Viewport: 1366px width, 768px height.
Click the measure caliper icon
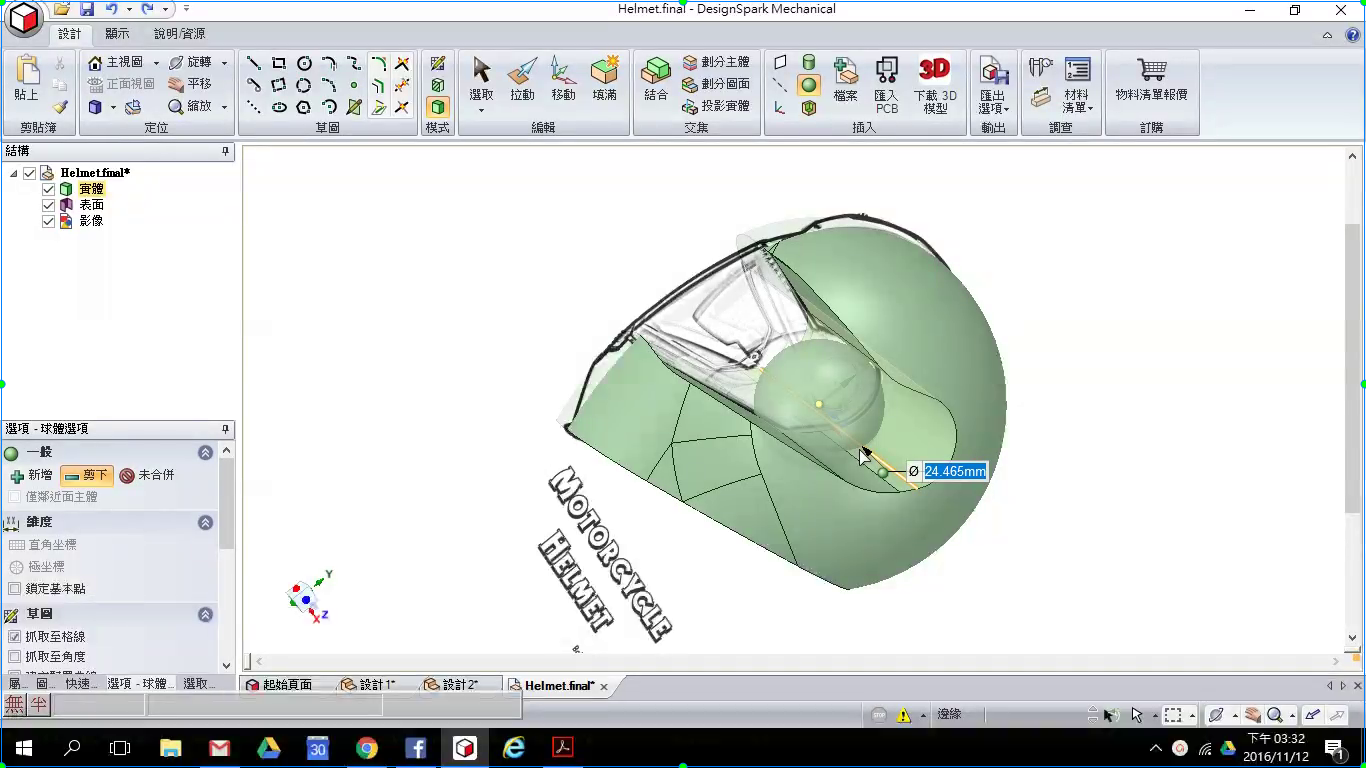click(x=1041, y=66)
